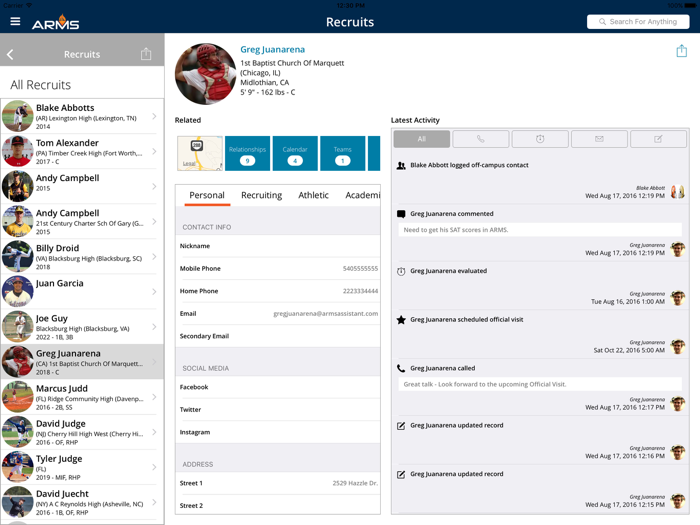Open the hamburger menu
700x525 pixels.
(x=15, y=21)
